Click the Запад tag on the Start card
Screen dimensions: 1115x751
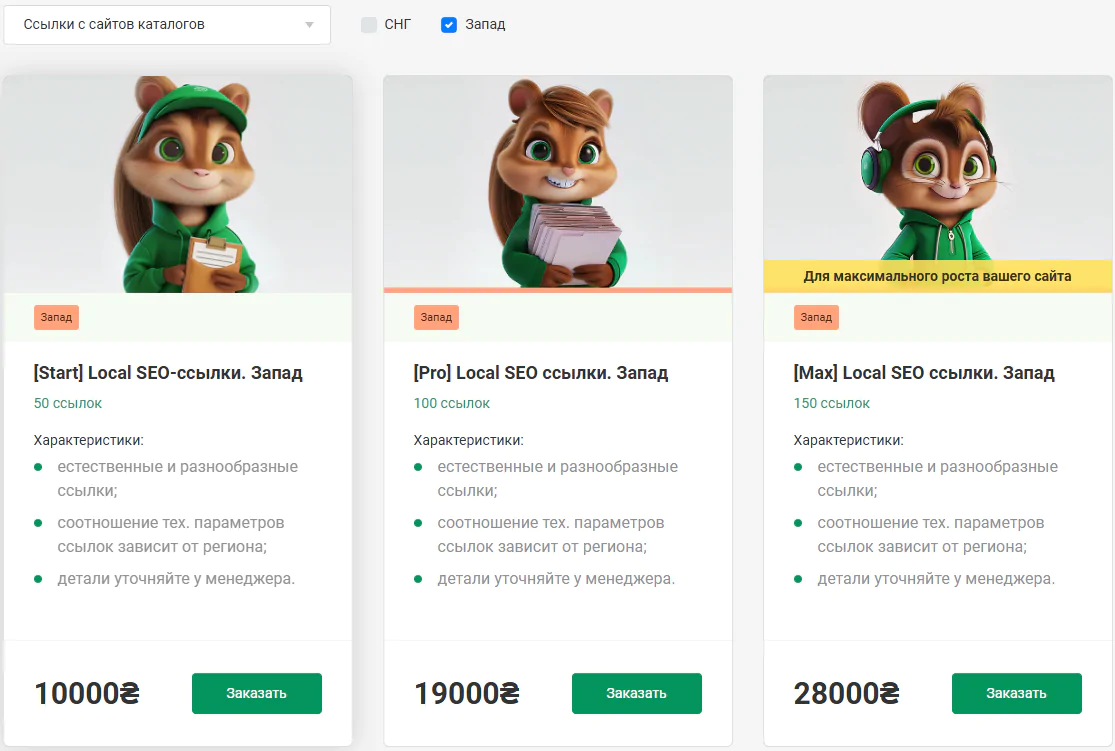tap(56, 317)
